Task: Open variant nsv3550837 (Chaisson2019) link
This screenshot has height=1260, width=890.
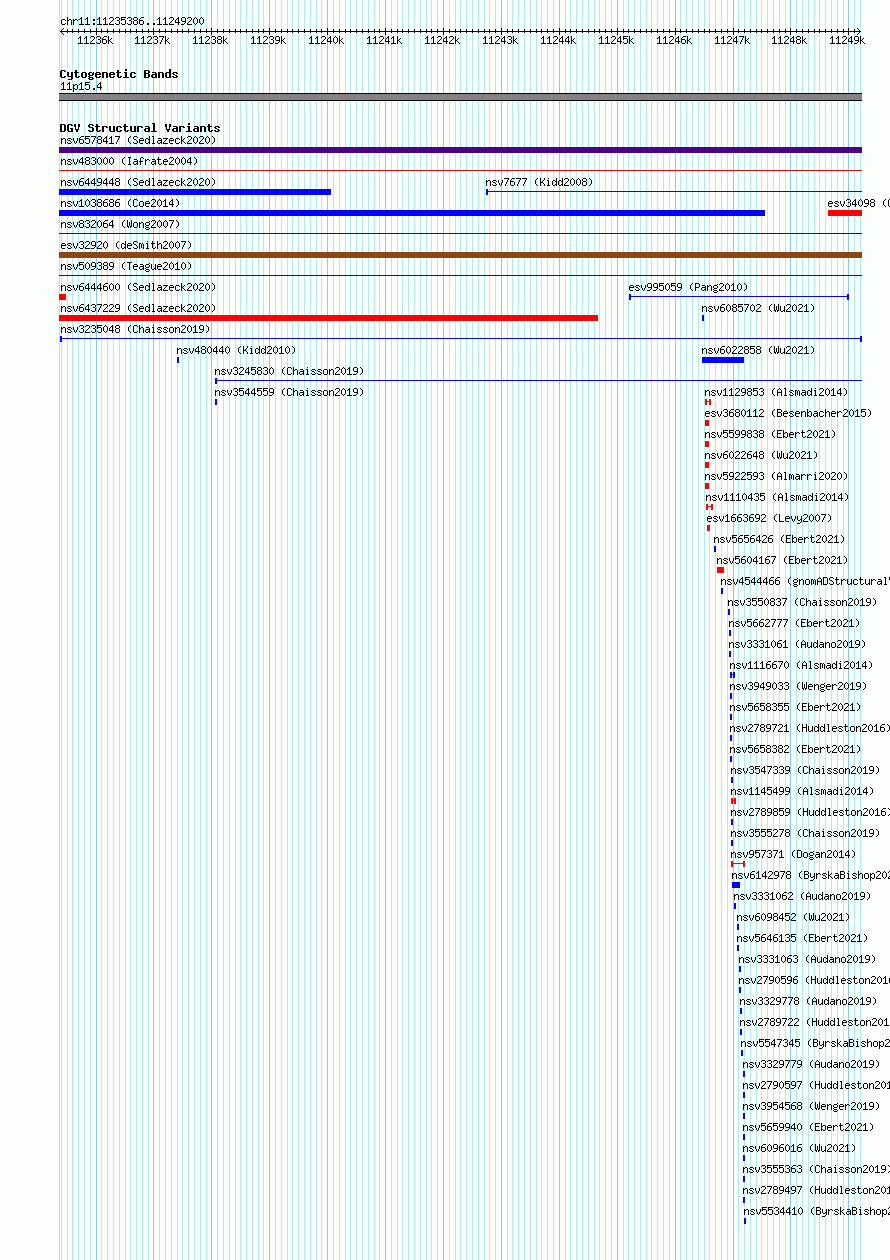Action: pos(802,602)
